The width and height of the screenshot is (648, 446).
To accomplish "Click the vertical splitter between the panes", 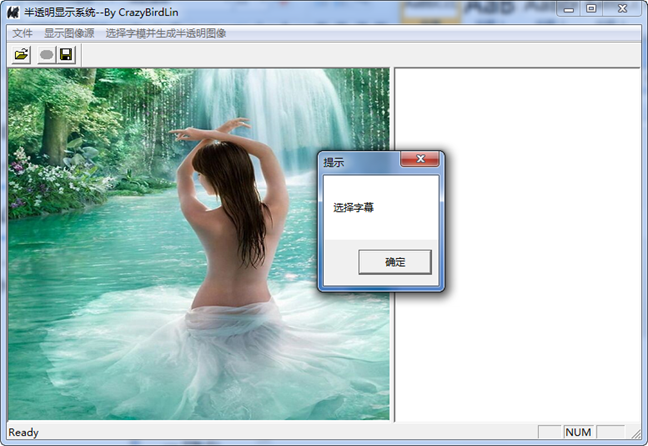I will tap(392, 340).
